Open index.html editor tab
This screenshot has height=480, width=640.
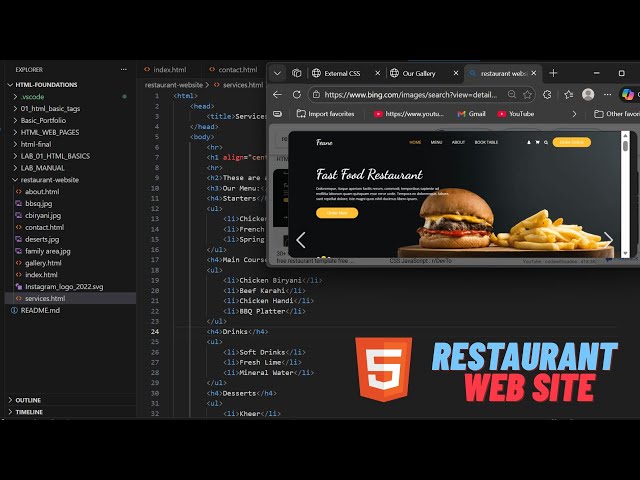click(165, 70)
